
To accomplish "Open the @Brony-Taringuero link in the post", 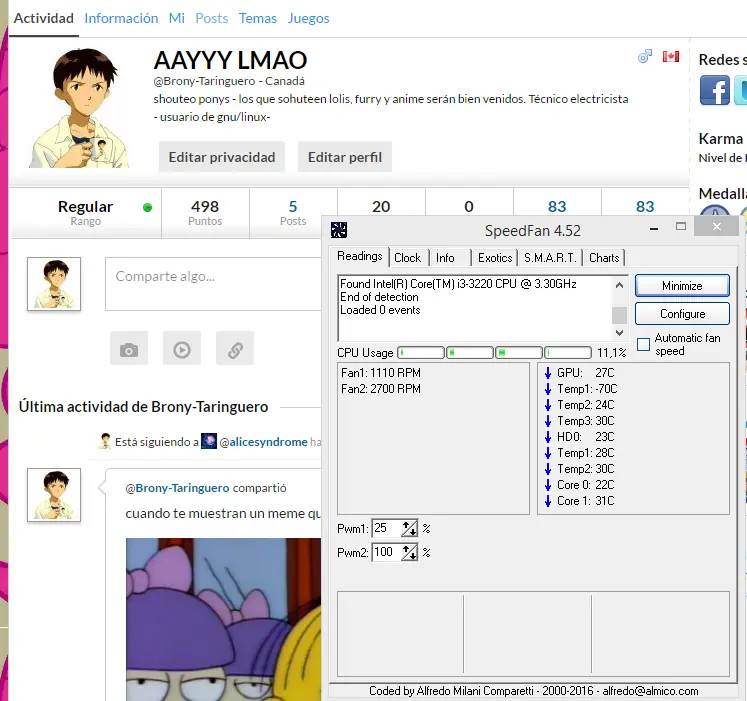I will (177, 488).
